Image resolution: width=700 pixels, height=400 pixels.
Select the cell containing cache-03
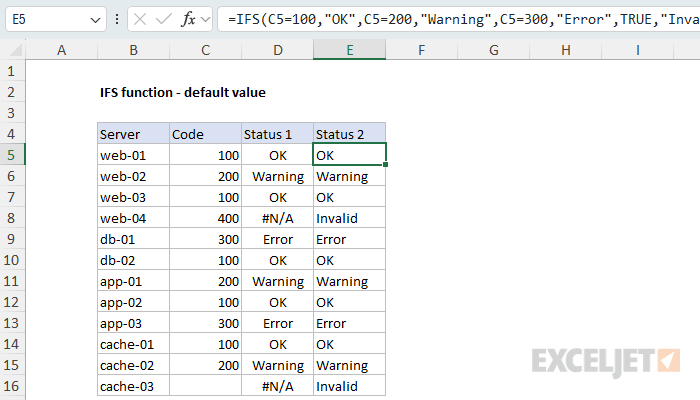133,386
